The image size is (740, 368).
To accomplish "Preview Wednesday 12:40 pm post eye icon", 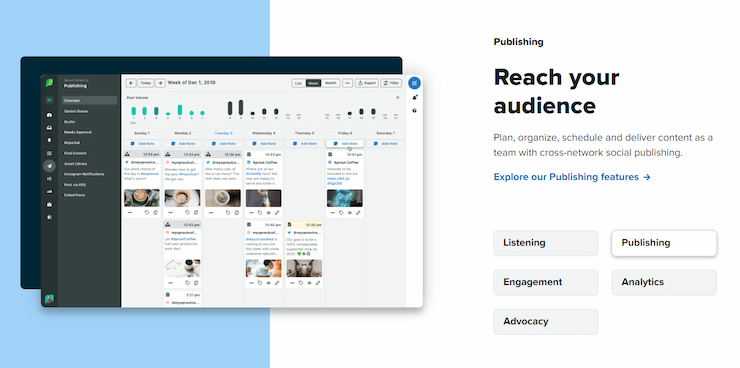I will click(269, 283).
